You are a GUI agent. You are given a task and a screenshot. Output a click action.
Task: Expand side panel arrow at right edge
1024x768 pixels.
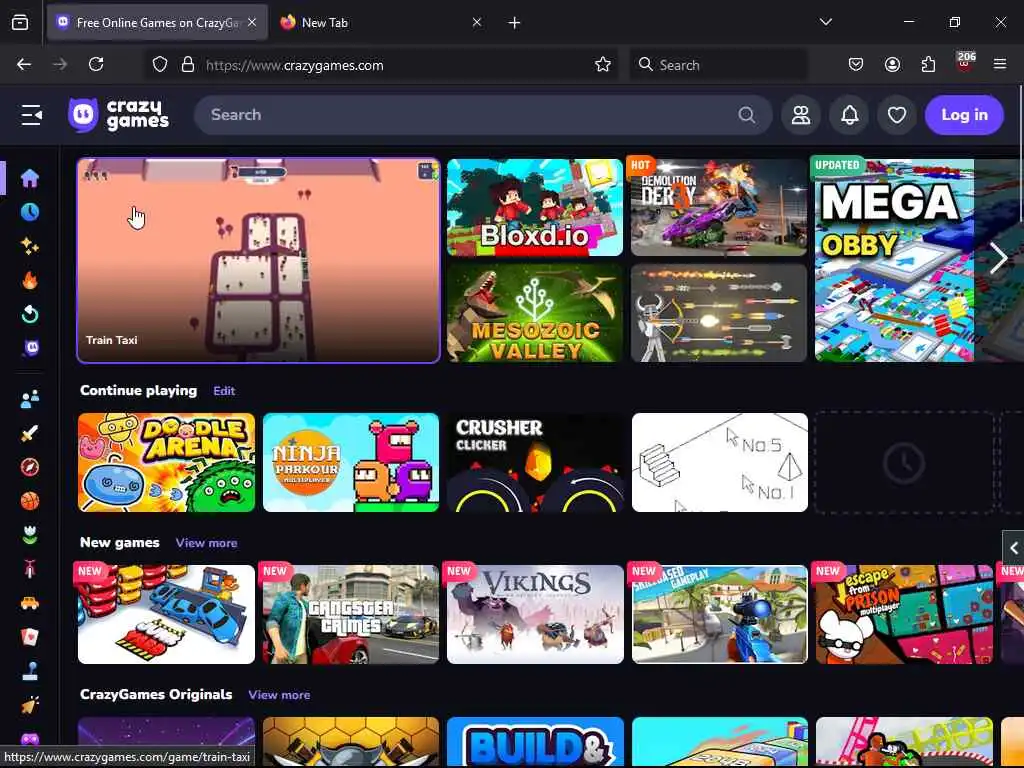[x=1013, y=549]
